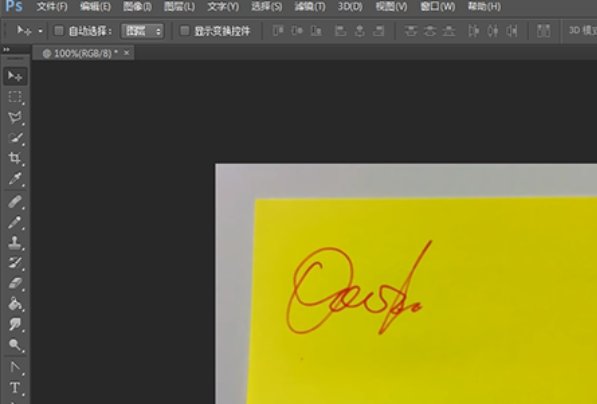Select the History Brush tool
597x404 pixels.
tap(15, 263)
